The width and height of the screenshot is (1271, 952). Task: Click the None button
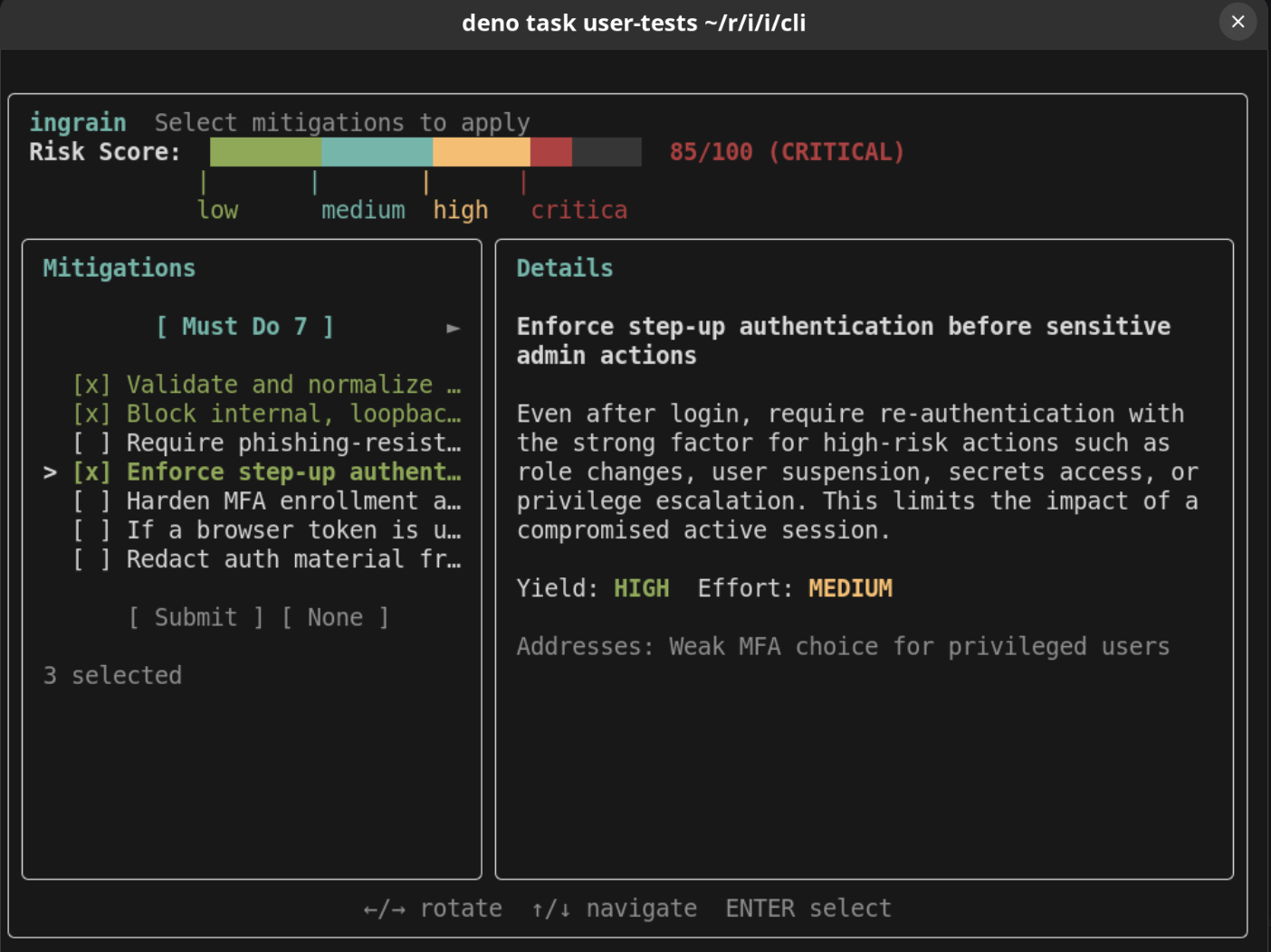(335, 617)
